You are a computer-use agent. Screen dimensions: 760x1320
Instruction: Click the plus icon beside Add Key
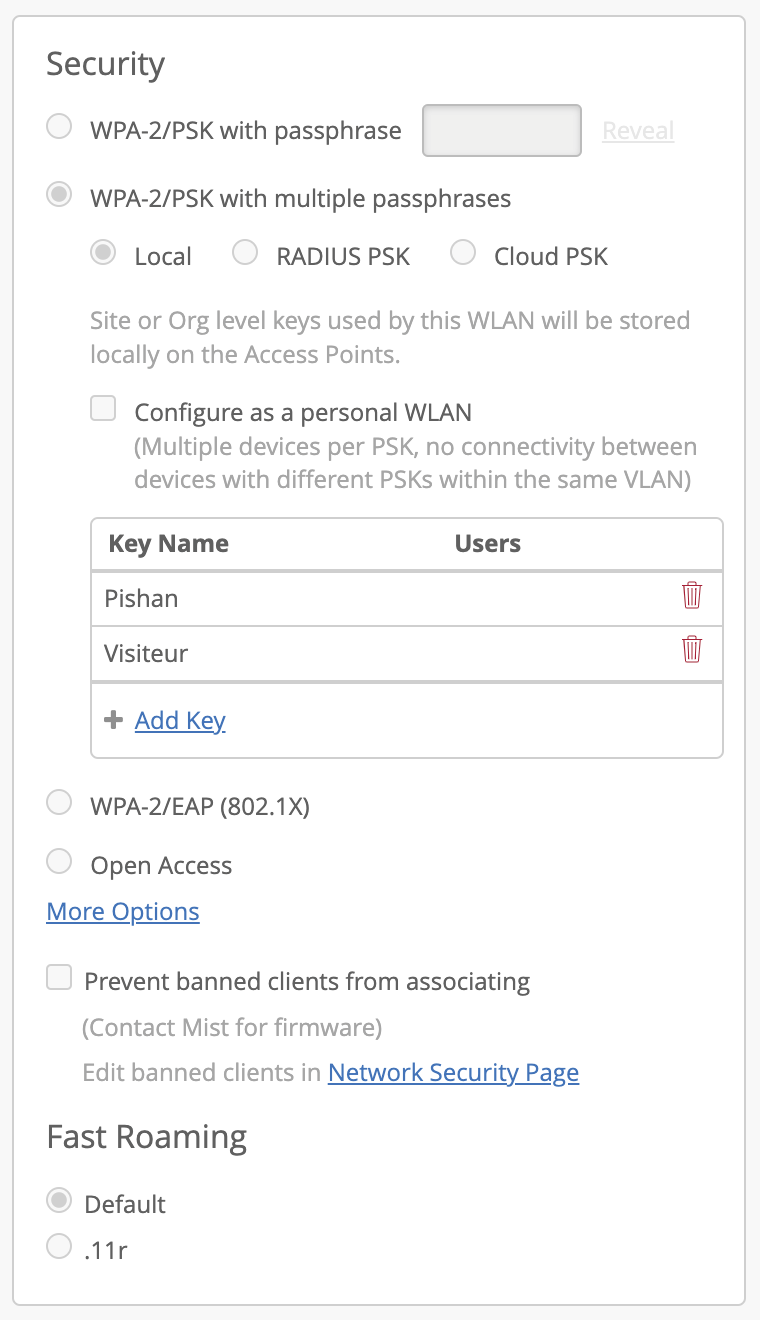[x=113, y=720]
